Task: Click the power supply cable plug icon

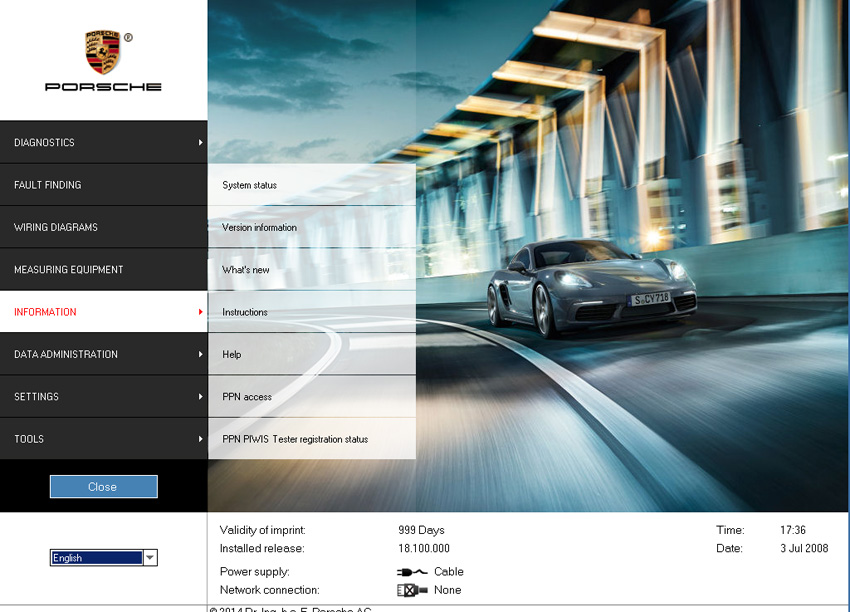Action: tap(411, 572)
